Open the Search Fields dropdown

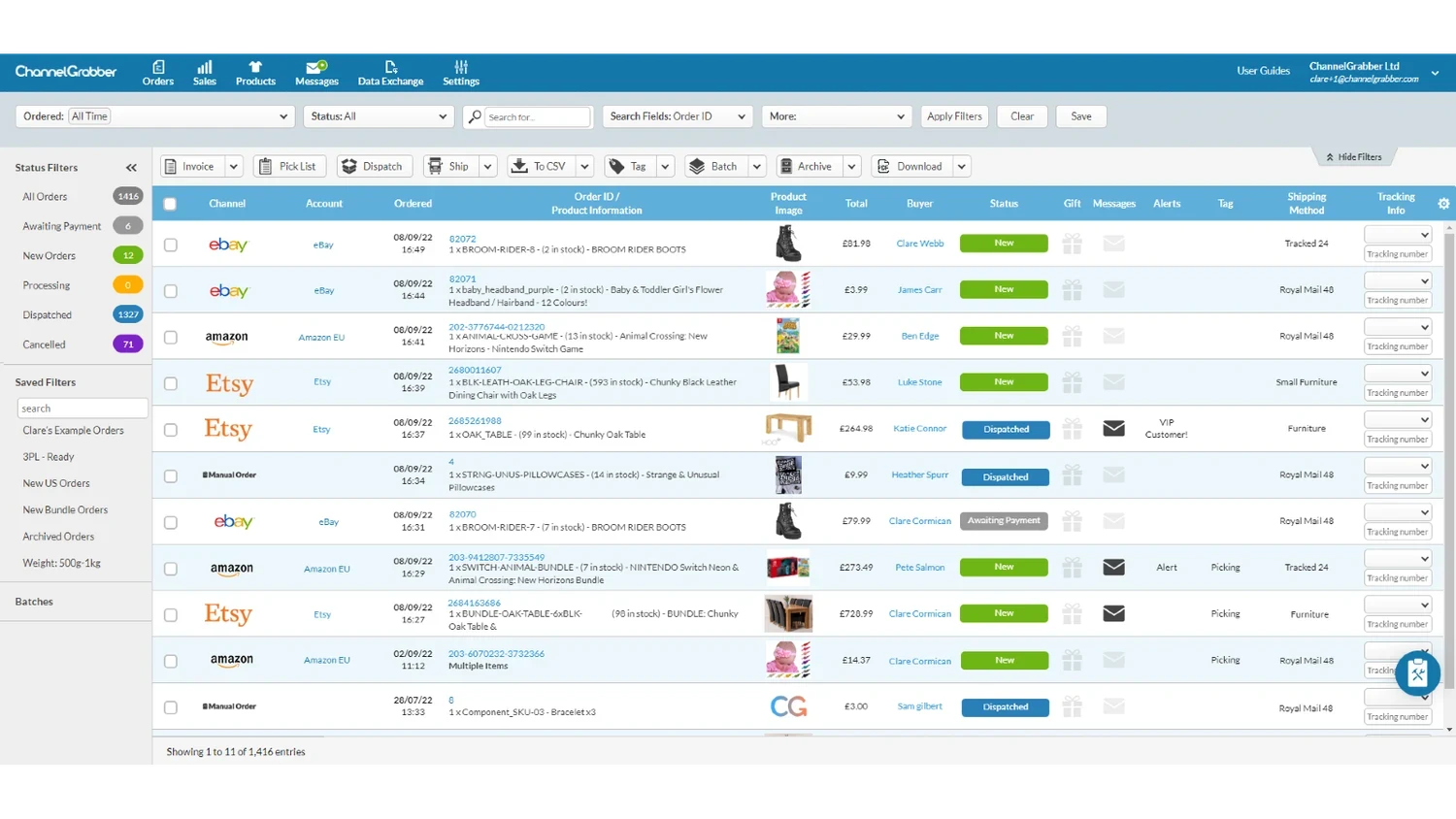(678, 116)
